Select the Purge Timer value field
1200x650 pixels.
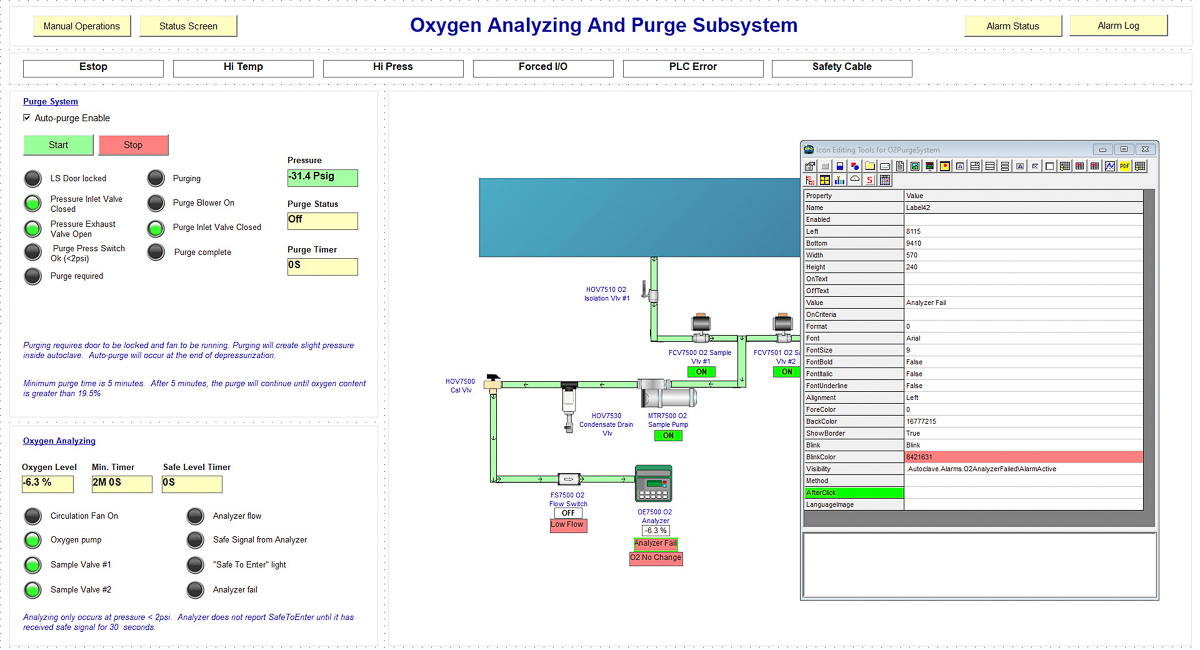coord(322,267)
